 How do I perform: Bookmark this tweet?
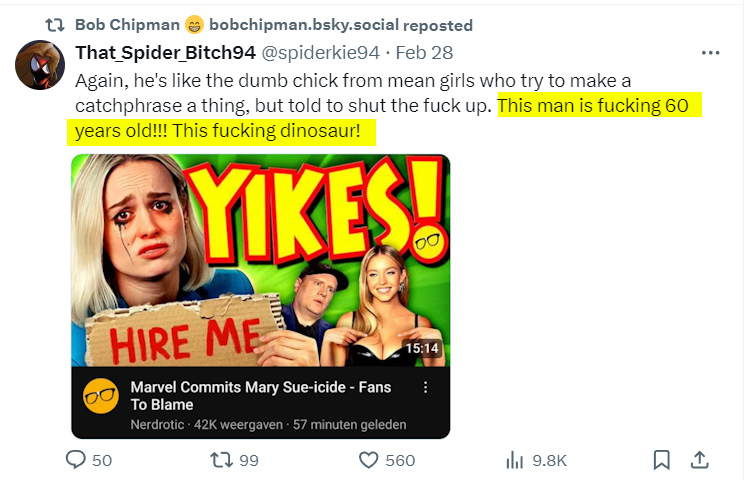[661, 460]
